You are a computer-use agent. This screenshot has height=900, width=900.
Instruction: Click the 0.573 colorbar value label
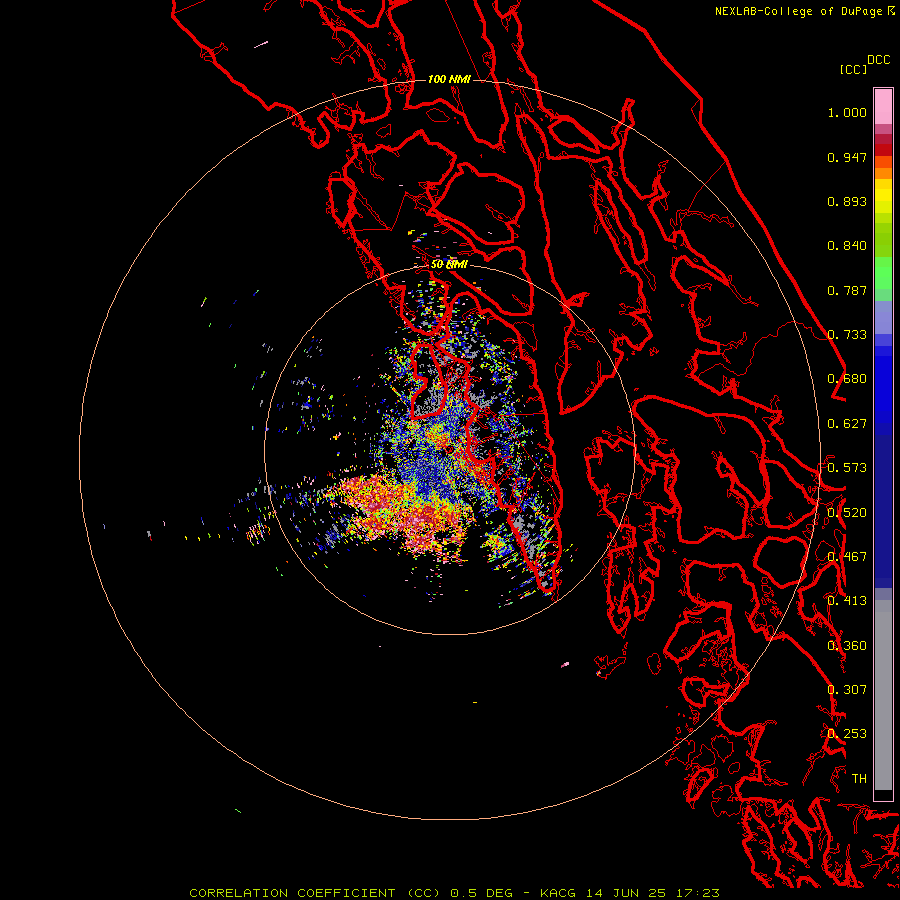pos(847,468)
